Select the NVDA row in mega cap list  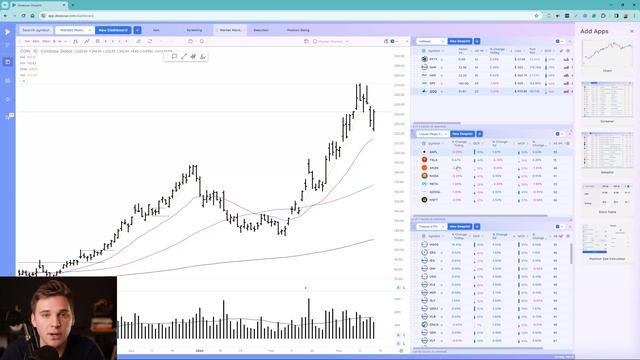point(492,176)
